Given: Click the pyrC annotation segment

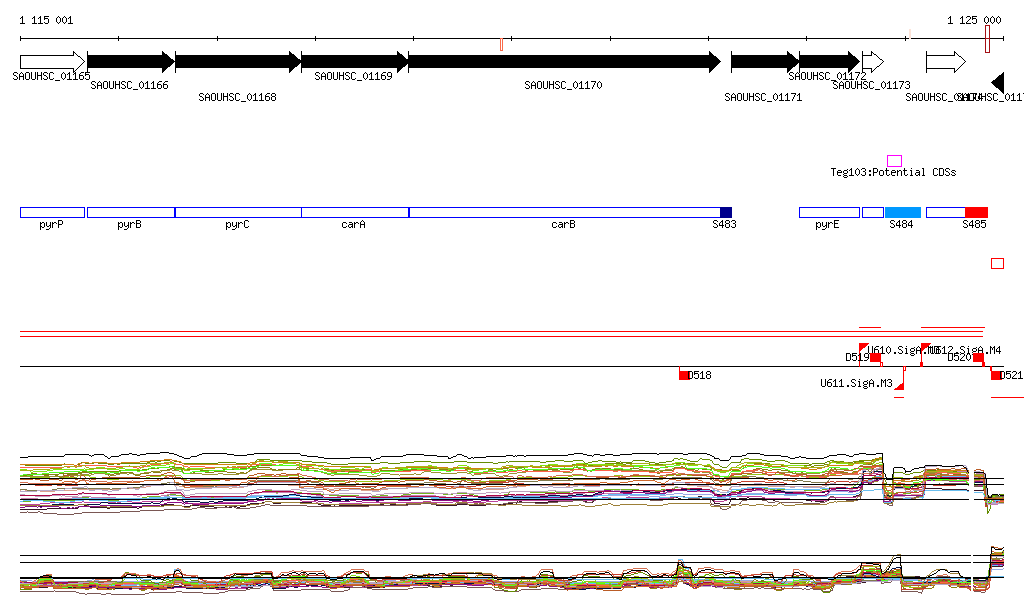Looking at the screenshot, I should (238, 212).
